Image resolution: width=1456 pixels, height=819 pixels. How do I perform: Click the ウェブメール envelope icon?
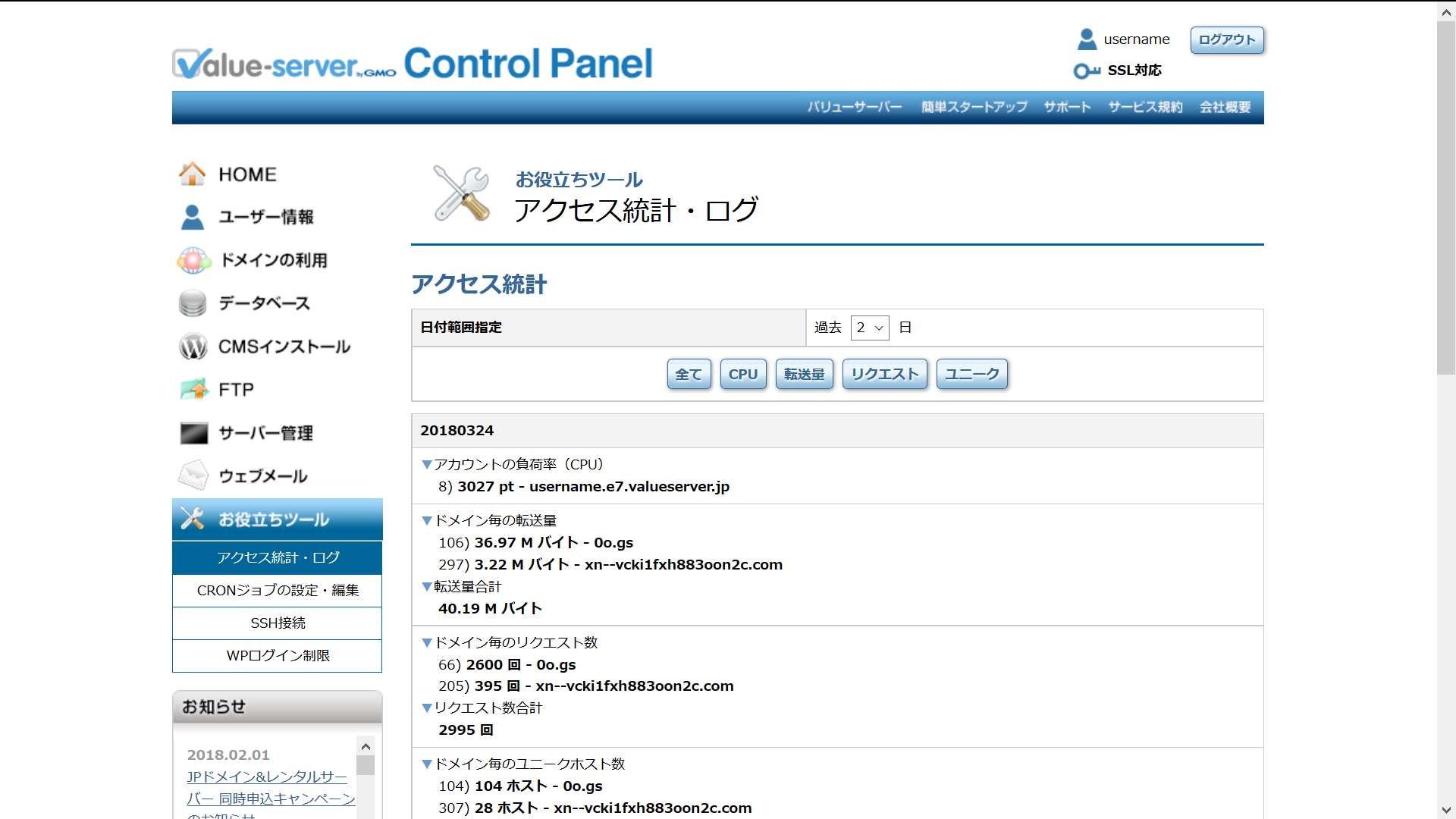(x=193, y=475)
